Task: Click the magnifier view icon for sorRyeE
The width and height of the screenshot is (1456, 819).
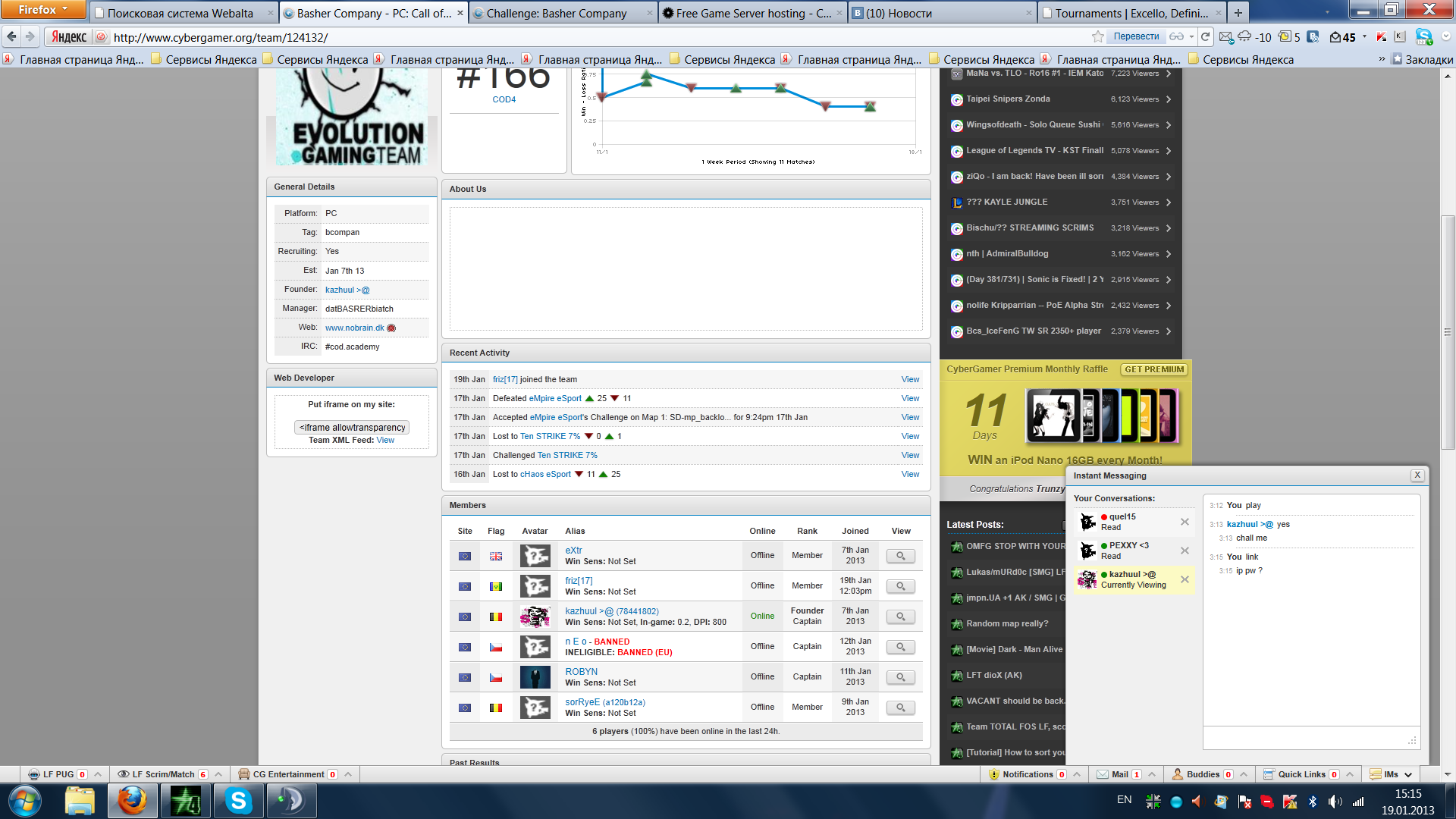Action: 900,708
